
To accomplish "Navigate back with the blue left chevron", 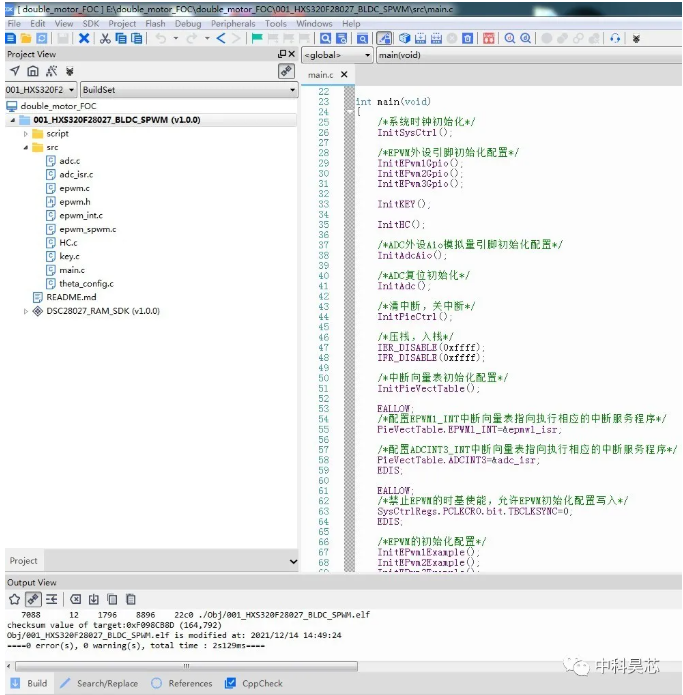I will (221, 39).
